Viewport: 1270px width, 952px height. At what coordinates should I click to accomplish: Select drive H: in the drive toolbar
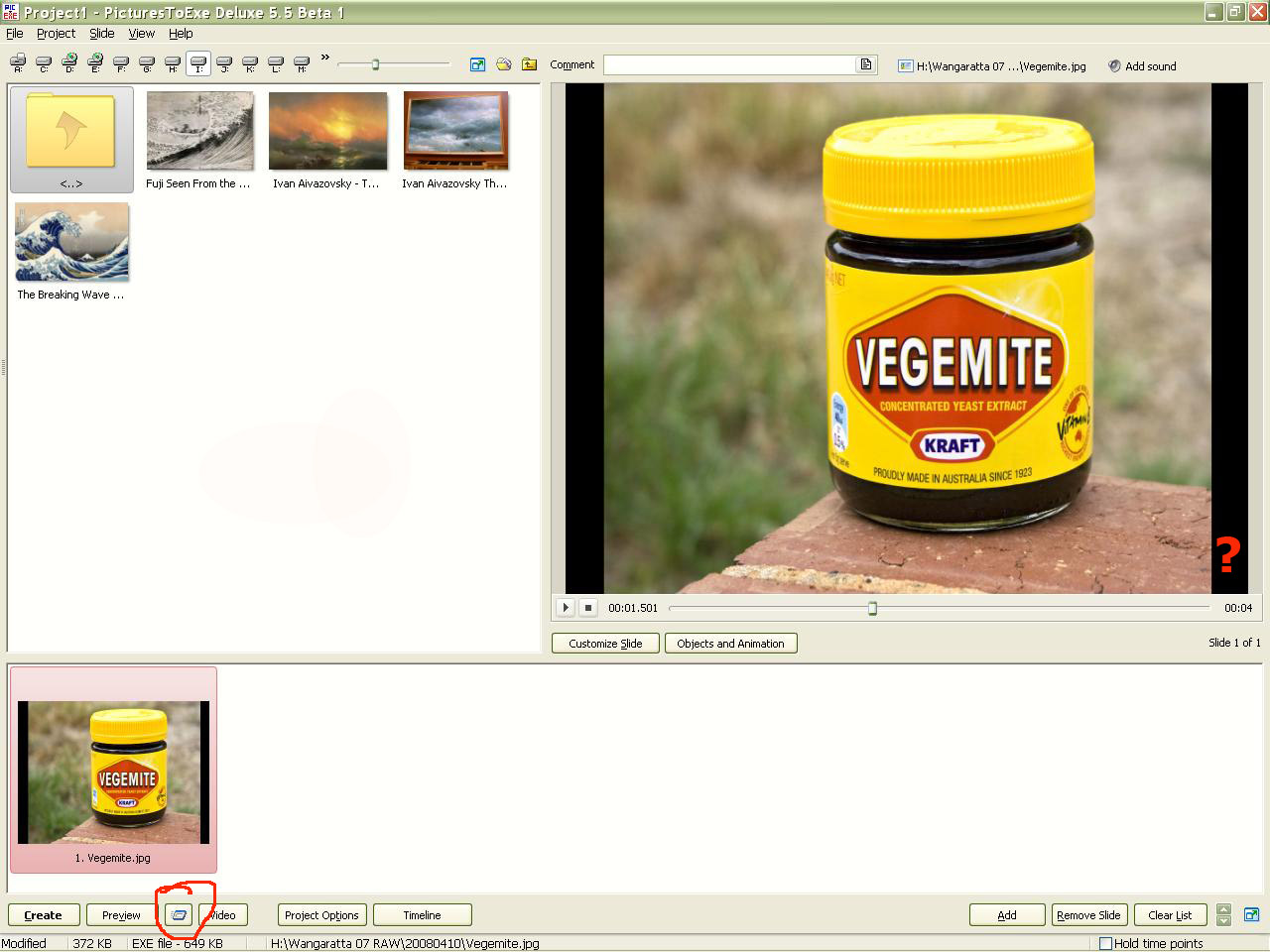[173, 64]
